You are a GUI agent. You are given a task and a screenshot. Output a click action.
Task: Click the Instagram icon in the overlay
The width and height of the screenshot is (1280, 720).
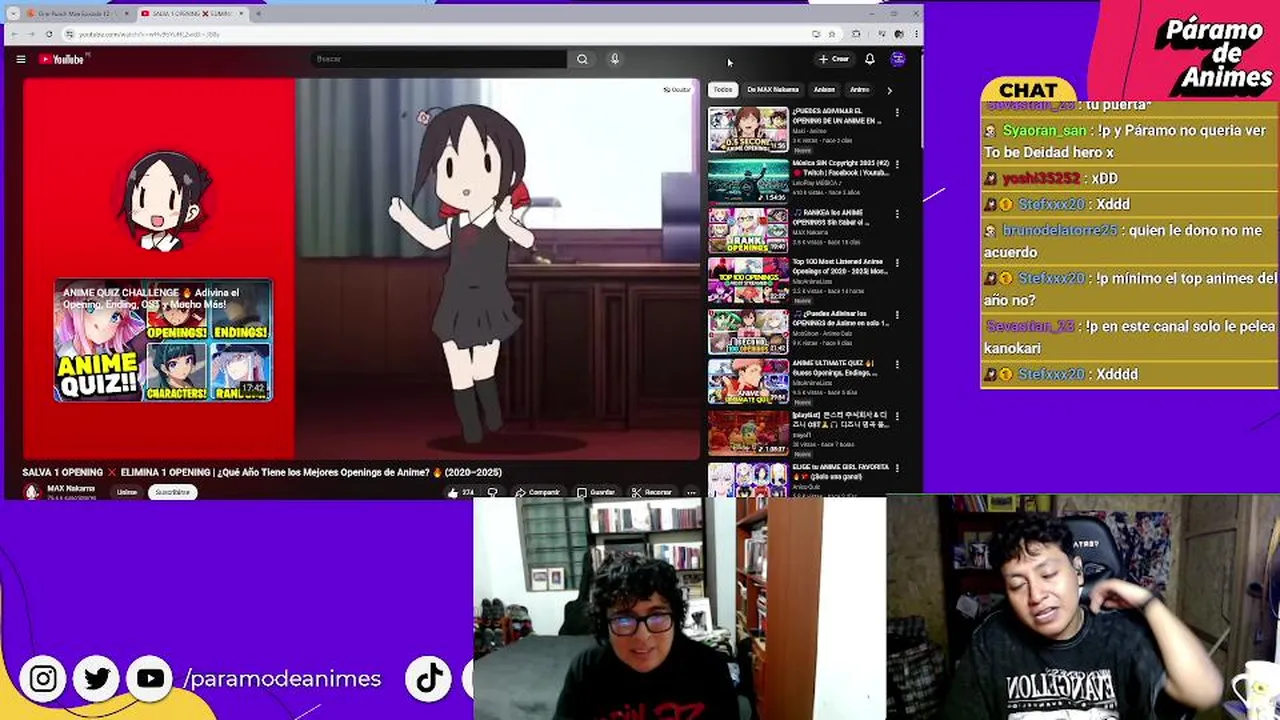click(x=43, y=679)
